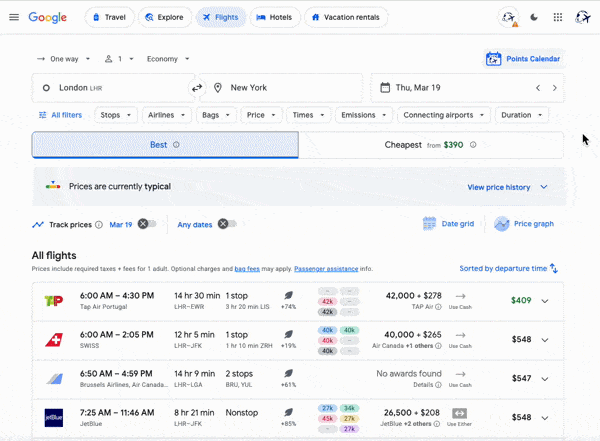Click the Thu, Mar 19 date field
The image size is (600, 441).
[467, 88]
